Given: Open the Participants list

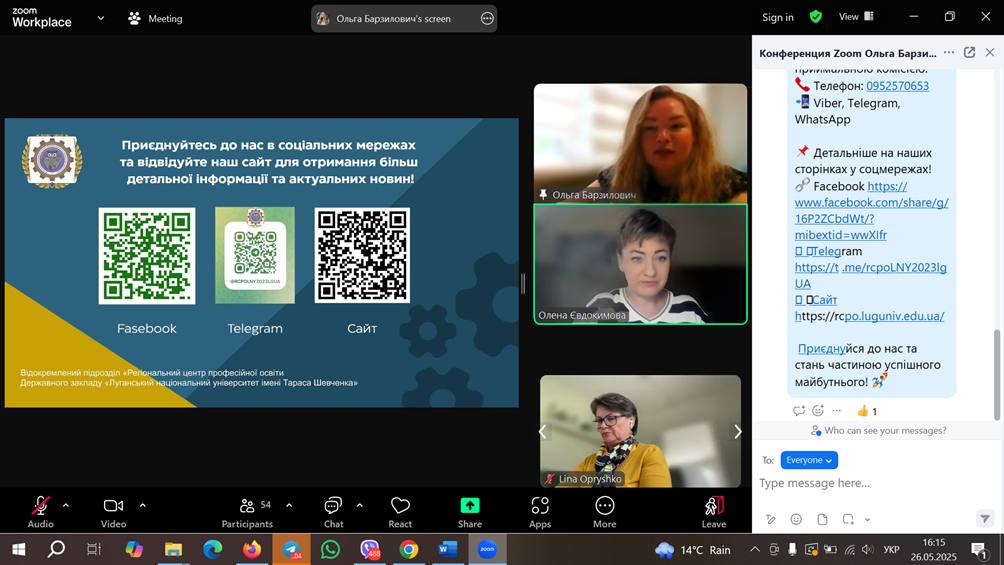Looking at the screenshot, I should 247,508.
